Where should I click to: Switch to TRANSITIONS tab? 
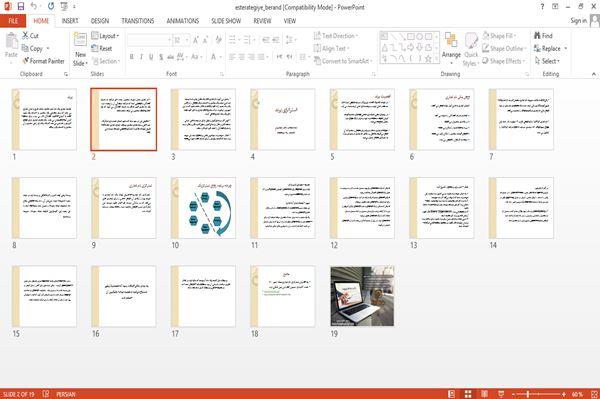coord(138,21)
